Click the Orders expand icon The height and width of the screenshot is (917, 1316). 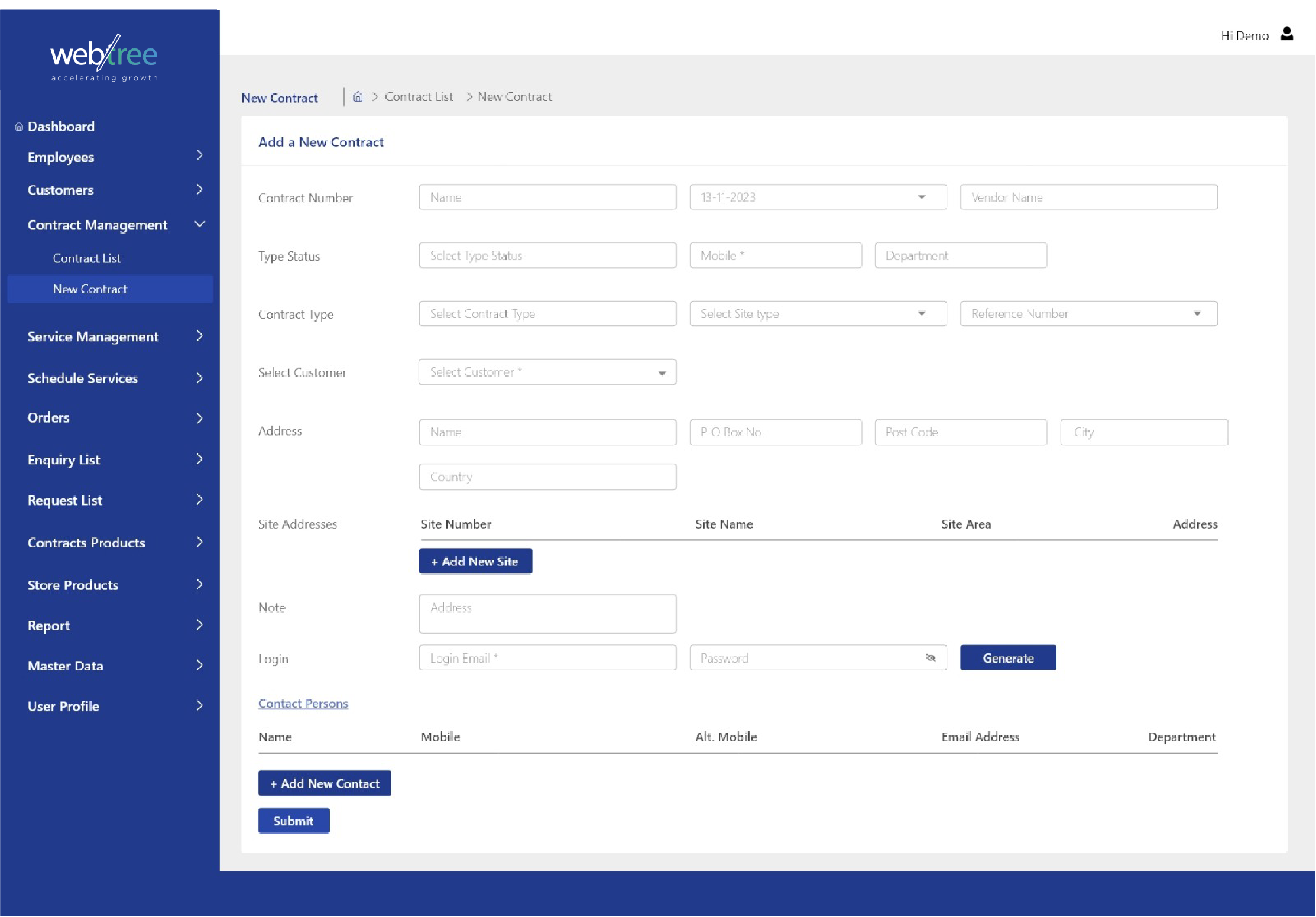coord(199,417)
